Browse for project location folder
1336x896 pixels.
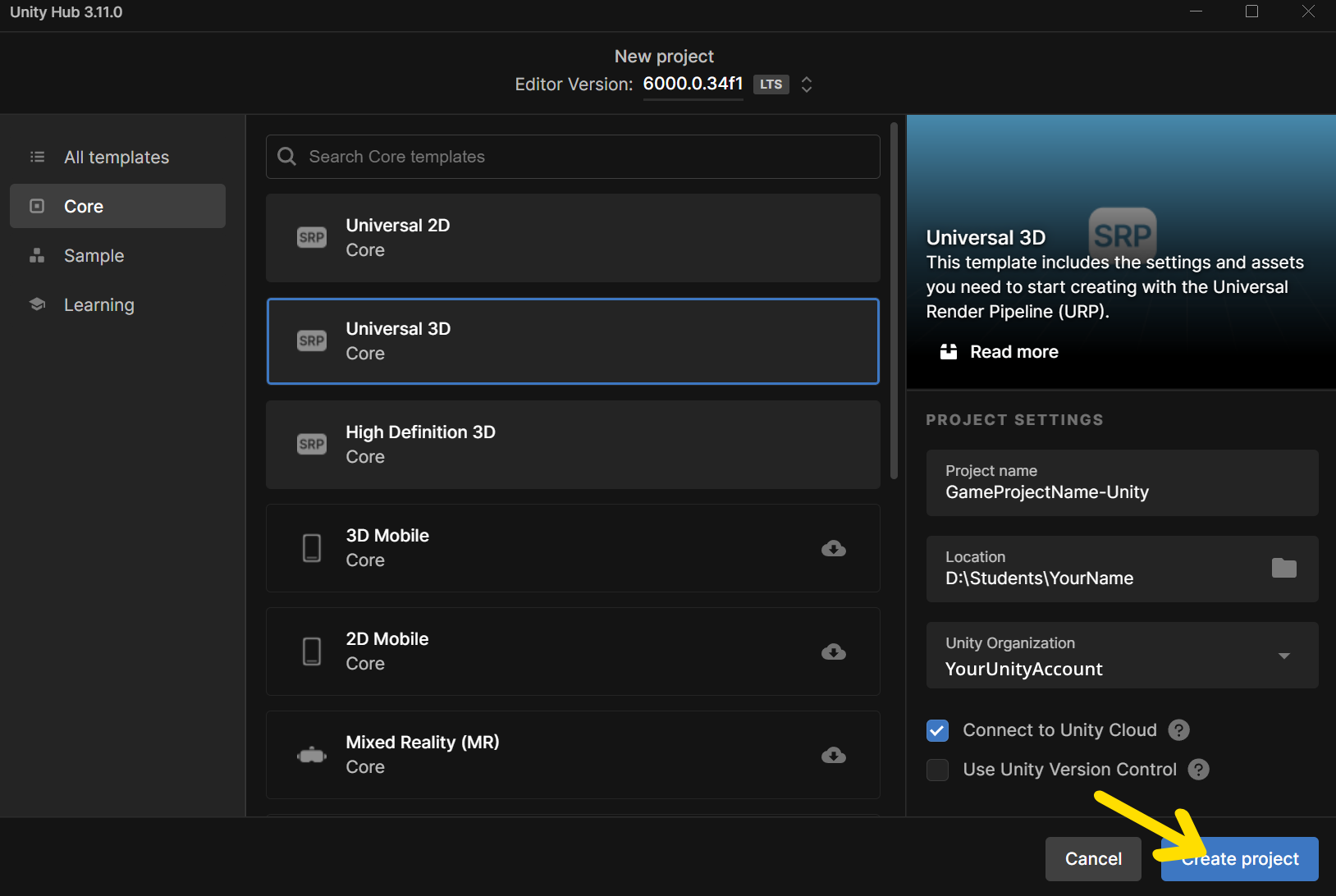[x=1284, y=568]
